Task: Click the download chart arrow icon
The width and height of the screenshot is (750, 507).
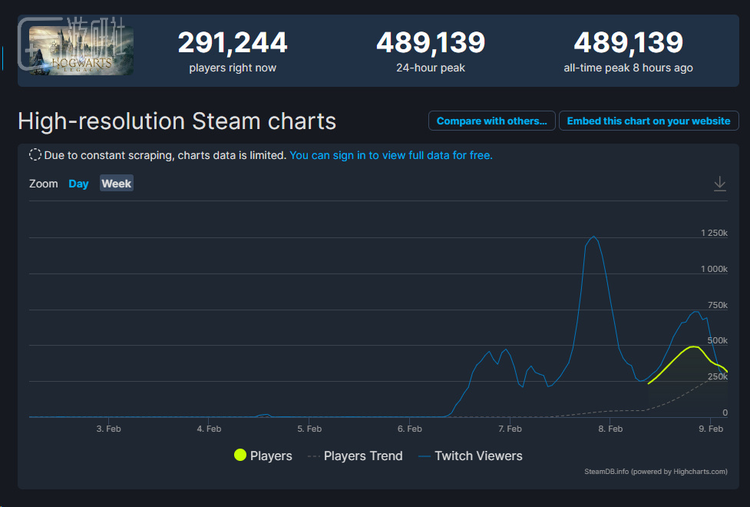Action: click(x=719, y=184)
